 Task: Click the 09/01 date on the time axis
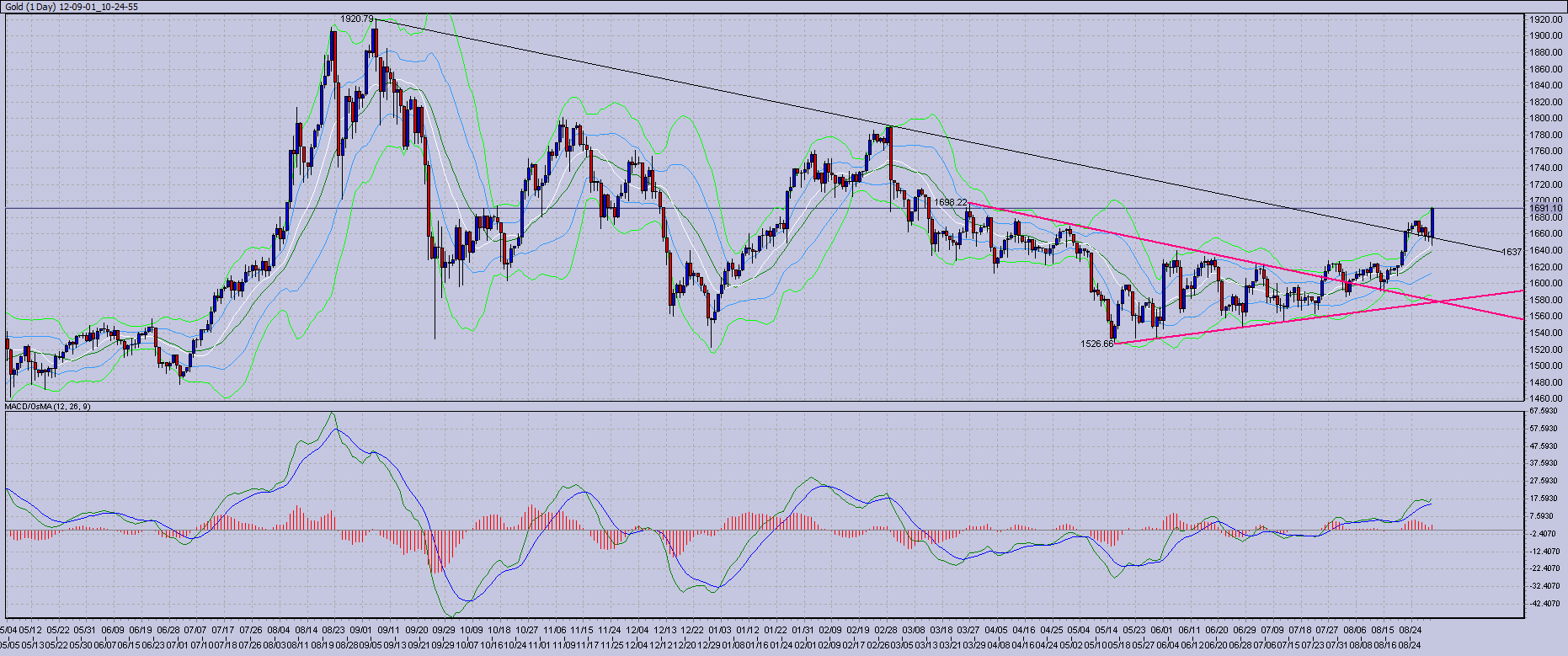tap(360, 630)
